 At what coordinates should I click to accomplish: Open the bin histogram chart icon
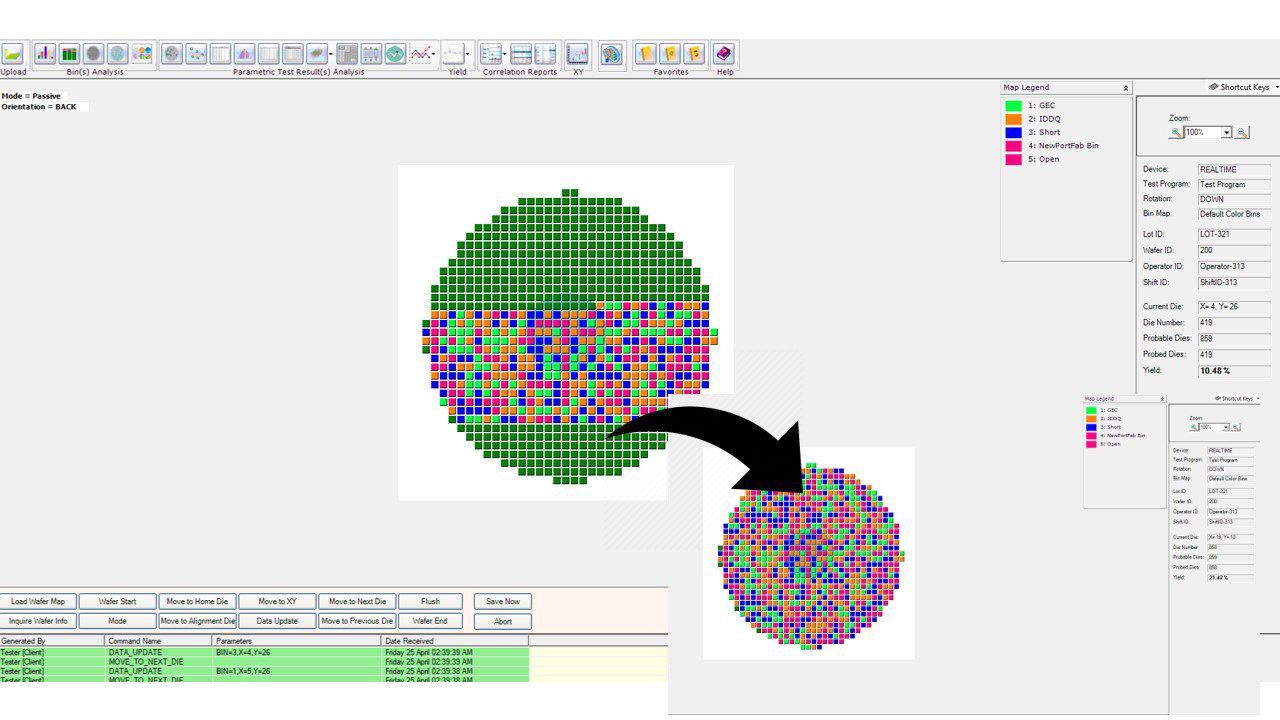tap(45, 54)
